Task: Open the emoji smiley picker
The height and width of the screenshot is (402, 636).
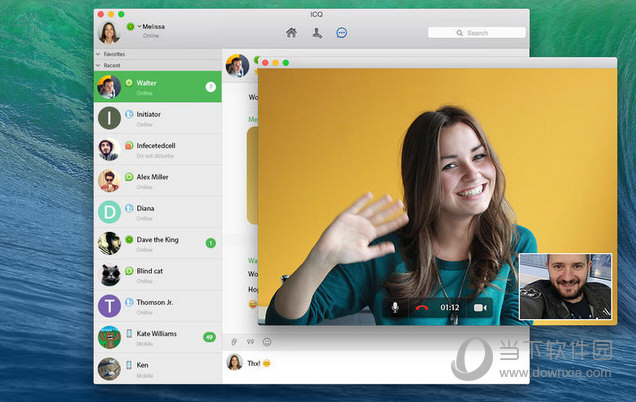Action: coord(267,342)
